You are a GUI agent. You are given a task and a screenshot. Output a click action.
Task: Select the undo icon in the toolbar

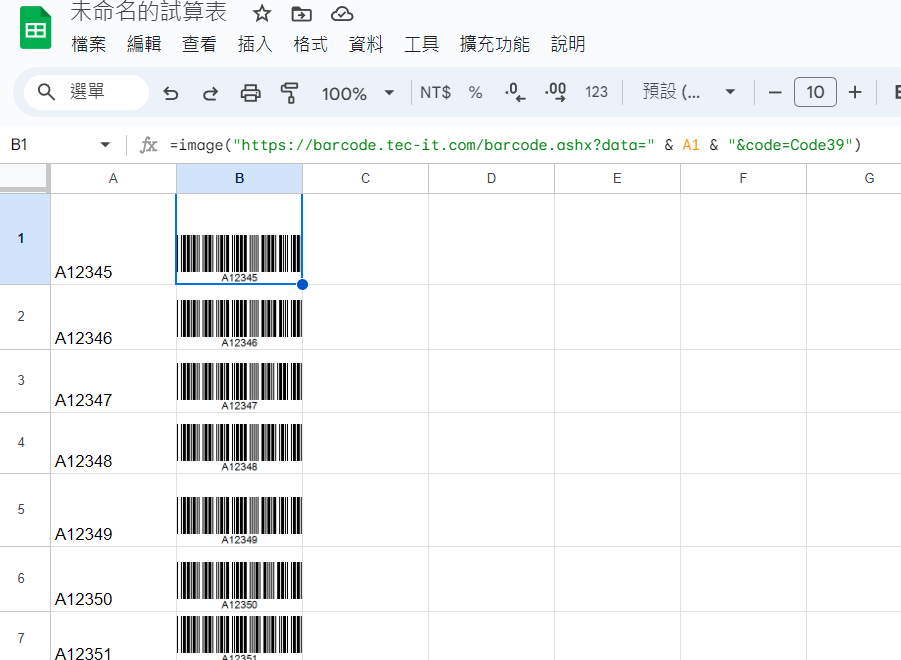tap(170, 92)
